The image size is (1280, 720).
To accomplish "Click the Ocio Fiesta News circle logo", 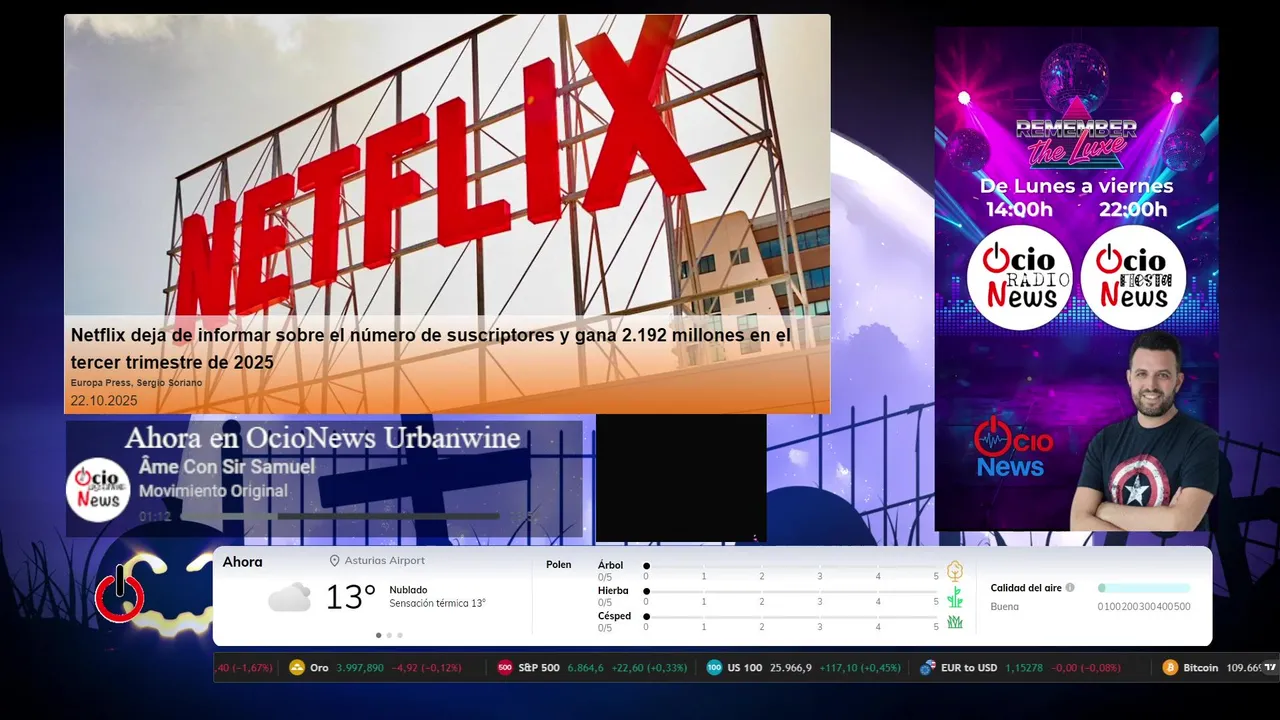I will [x=1133, y=277].
